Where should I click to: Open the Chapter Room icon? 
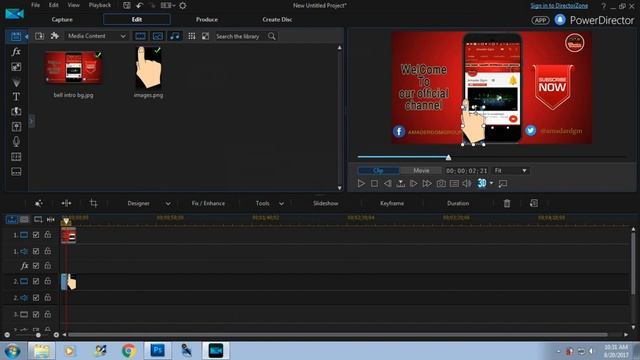16,157
